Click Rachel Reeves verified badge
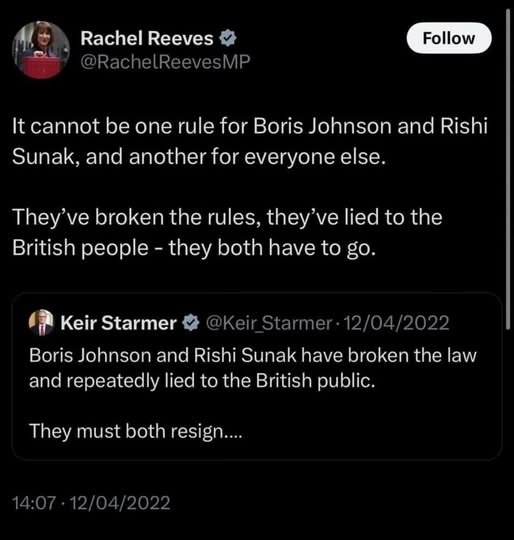The height and width of the screenshot is (540, 514). (228, 38)
